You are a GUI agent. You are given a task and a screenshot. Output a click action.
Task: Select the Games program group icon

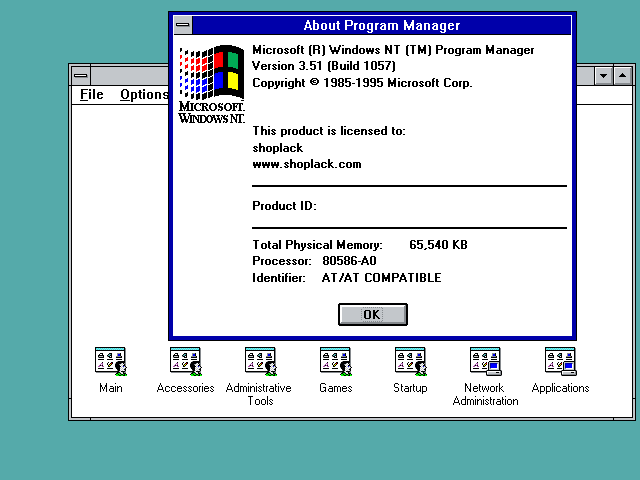336,362
